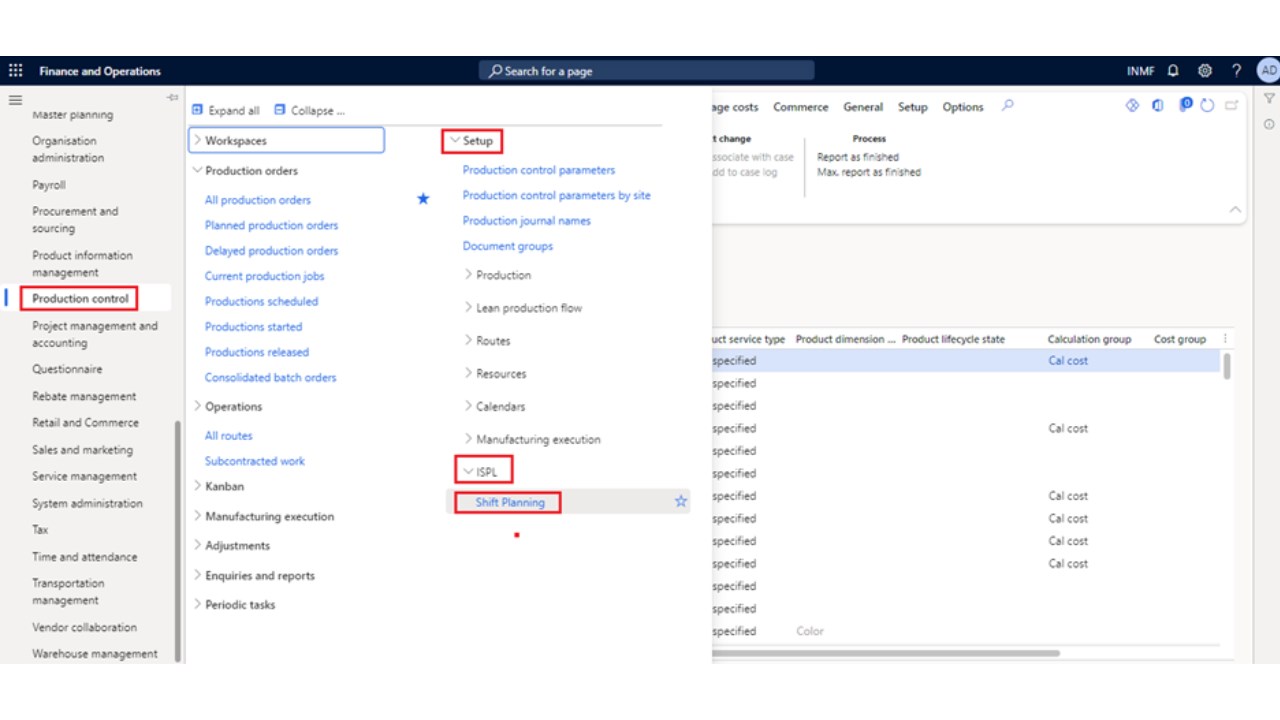This screenshot has width=1280, height=720.
Task: Collapse the Production orders group
Action: (197, 171)
